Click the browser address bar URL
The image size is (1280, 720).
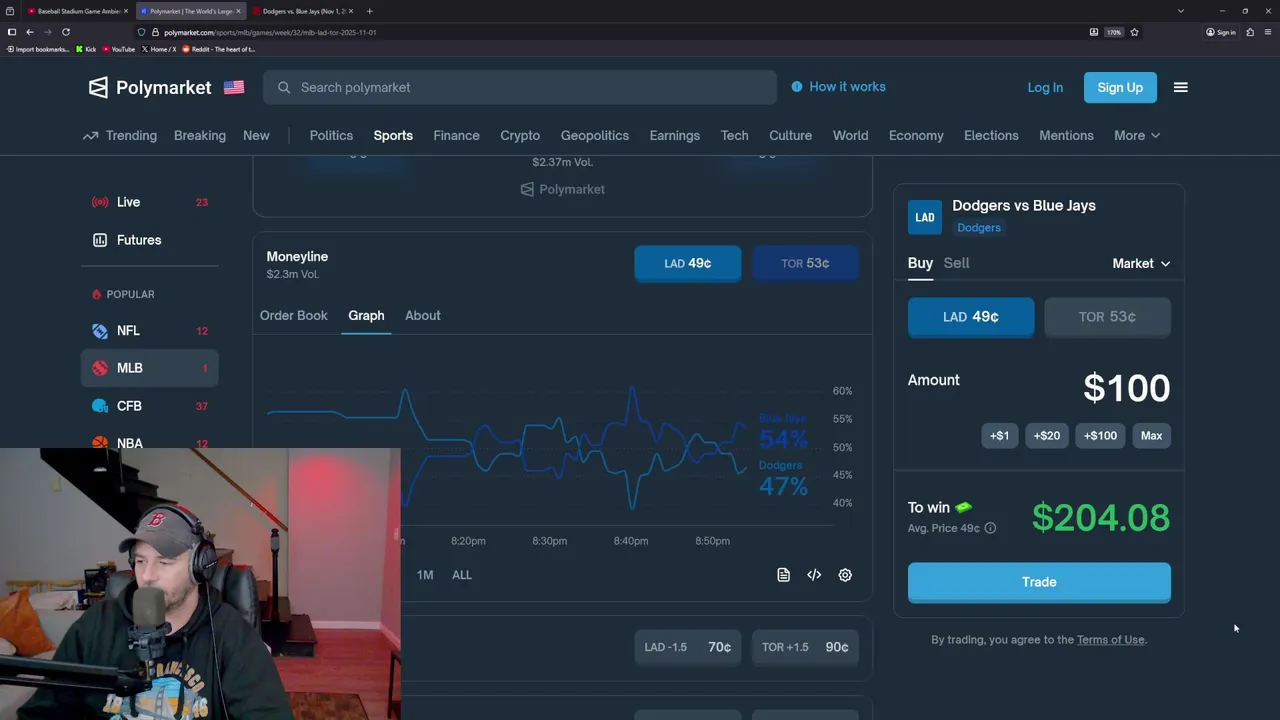tap(270, 32)
